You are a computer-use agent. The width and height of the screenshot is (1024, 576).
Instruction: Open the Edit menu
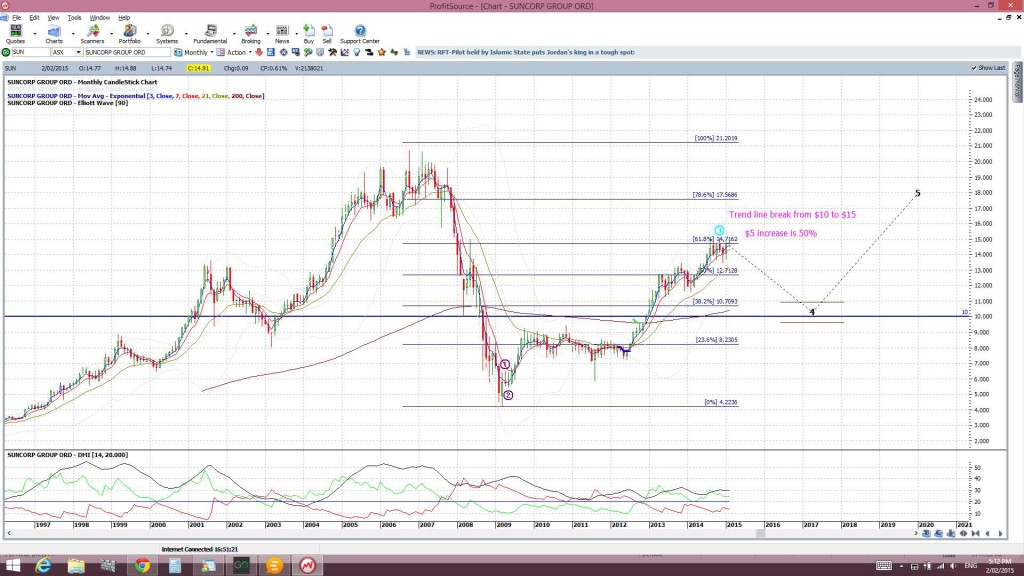point(34,18)
